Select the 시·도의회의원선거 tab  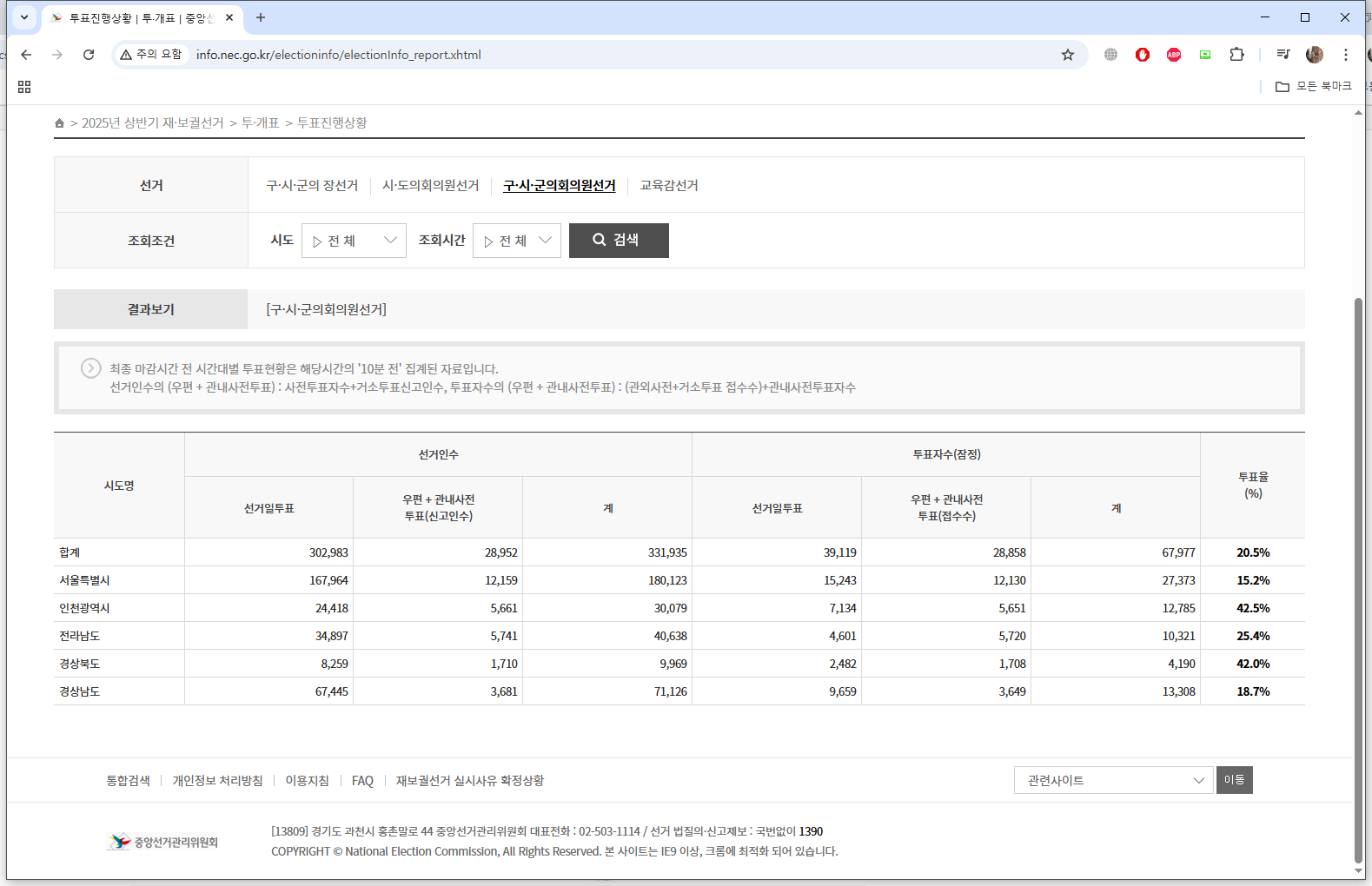click(x=431, y=186)
